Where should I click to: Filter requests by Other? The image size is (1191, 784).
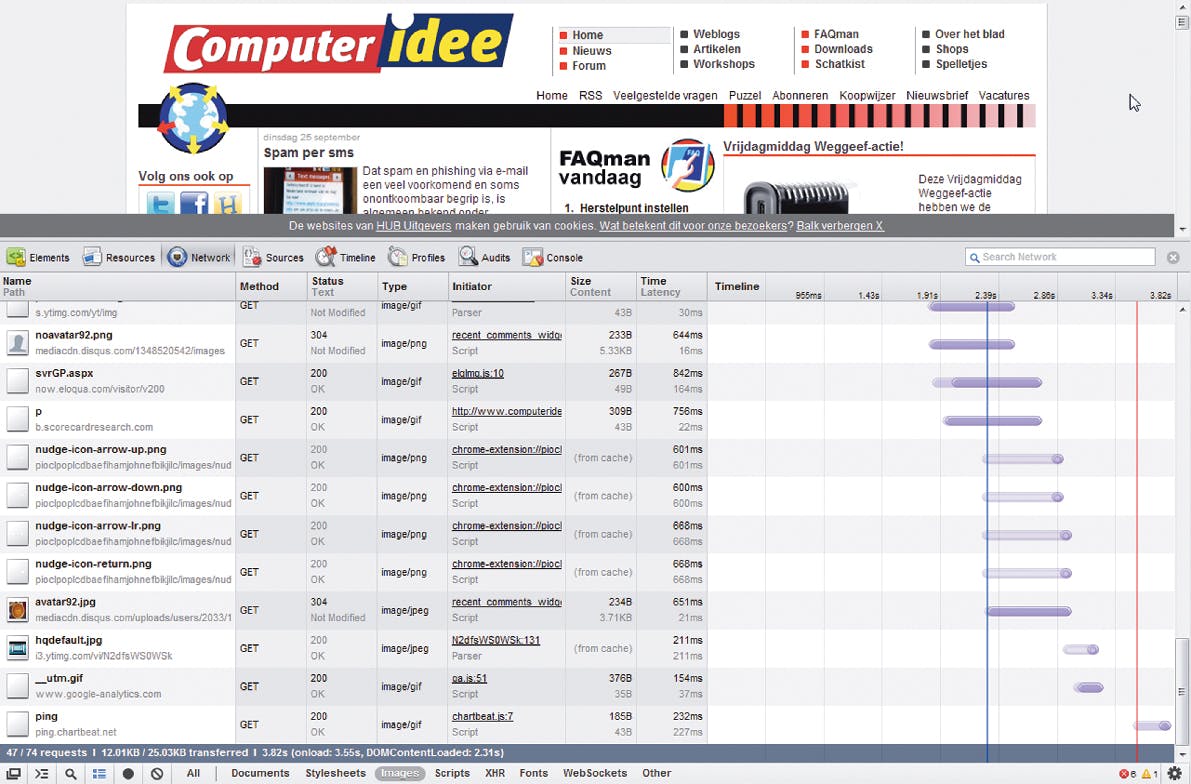(656, 773)
